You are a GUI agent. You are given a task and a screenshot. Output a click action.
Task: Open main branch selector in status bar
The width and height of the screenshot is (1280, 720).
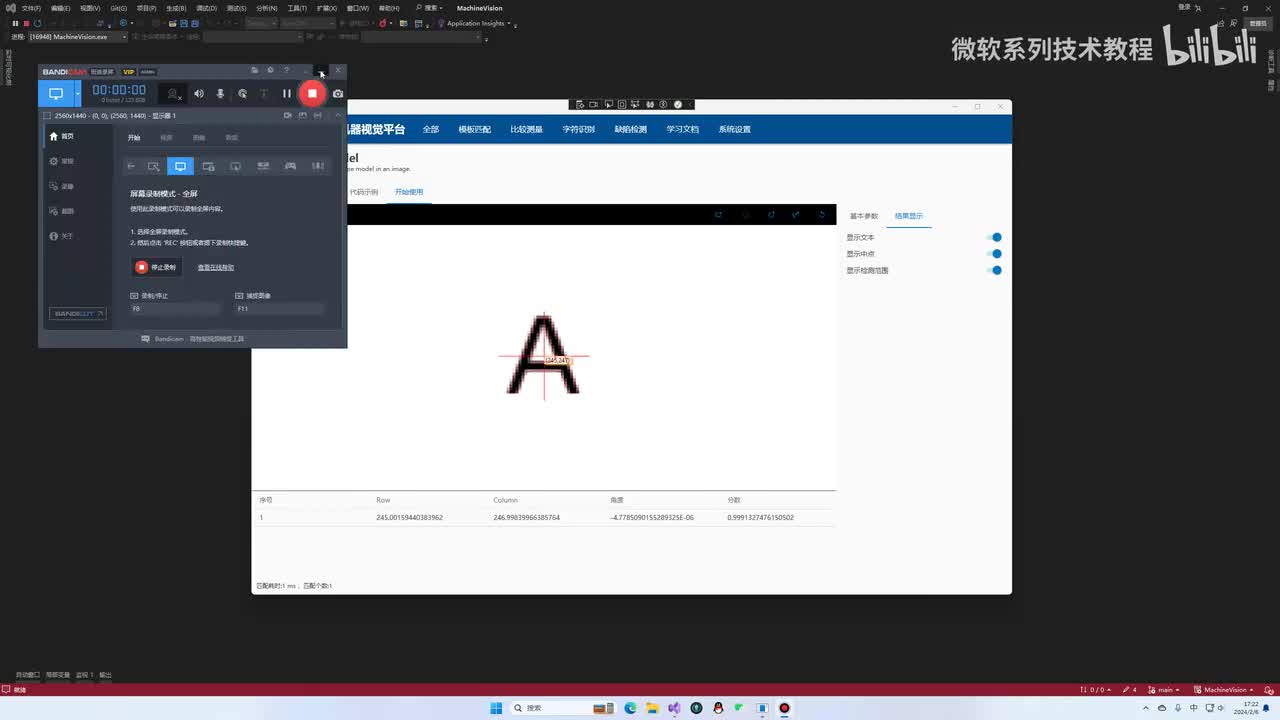coord(1164,690)
